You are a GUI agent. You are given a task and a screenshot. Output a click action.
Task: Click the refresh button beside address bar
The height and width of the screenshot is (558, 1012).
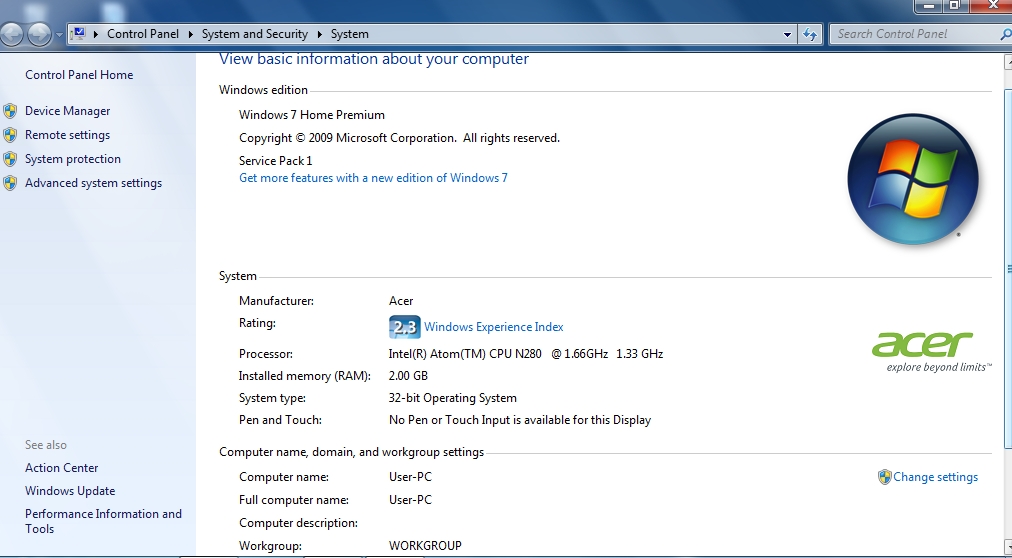(x=810, y=34)
